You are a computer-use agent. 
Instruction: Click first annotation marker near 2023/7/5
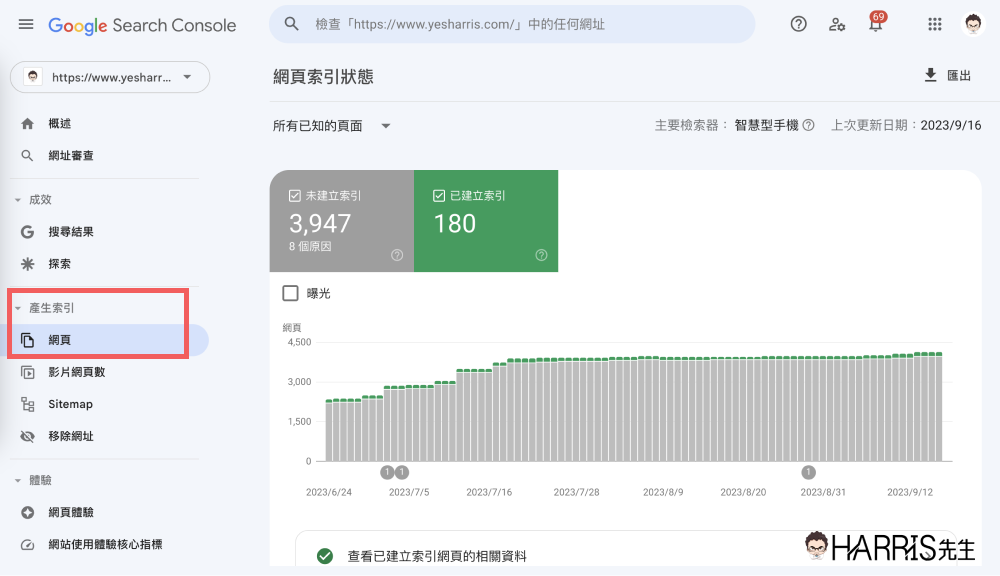point(387,473)
